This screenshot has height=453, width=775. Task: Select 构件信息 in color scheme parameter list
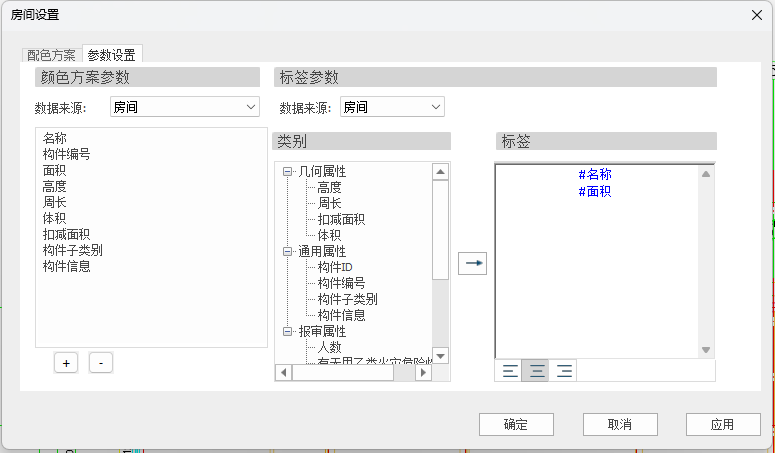67,266
